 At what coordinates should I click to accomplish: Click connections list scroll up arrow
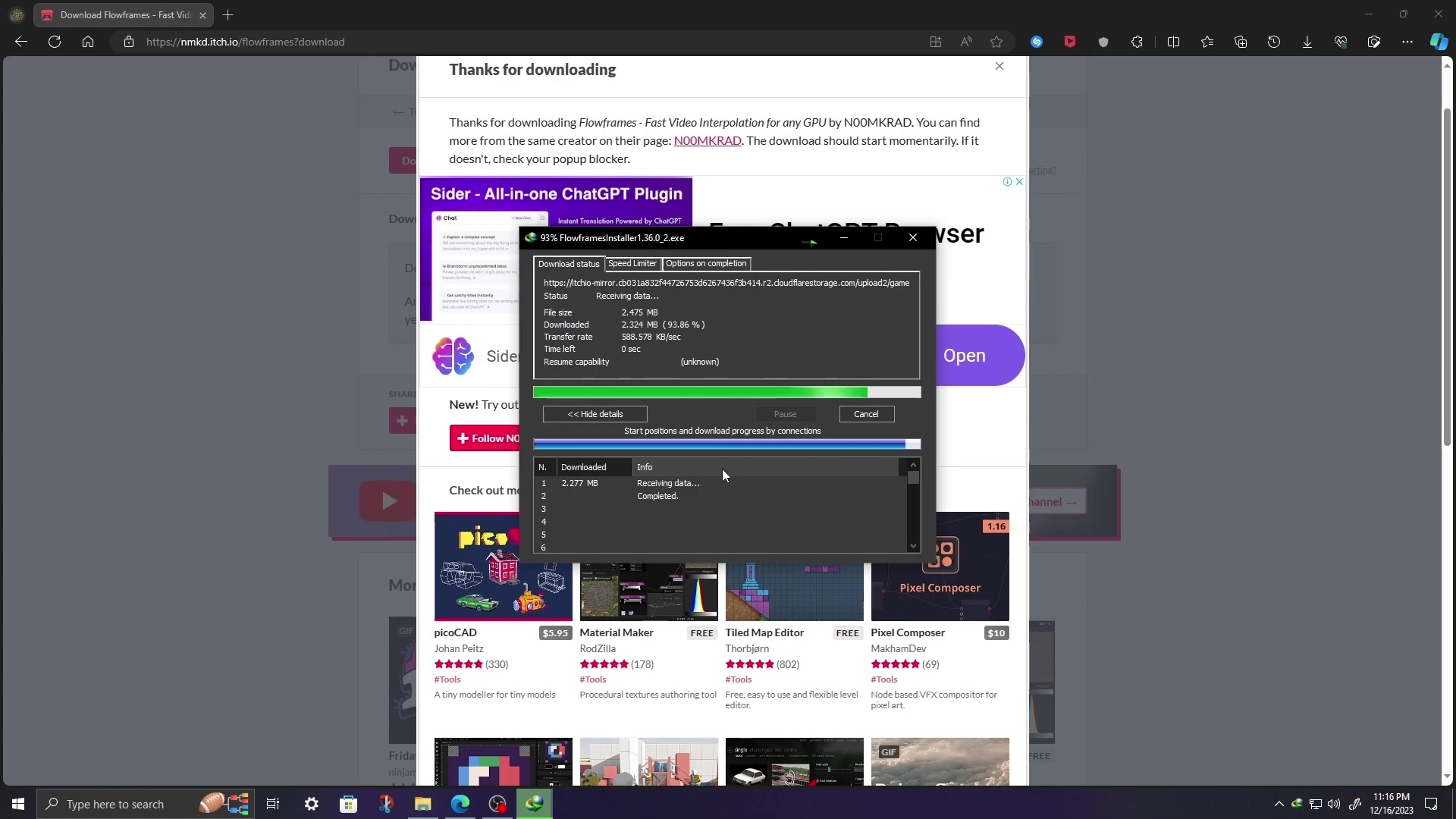coord(913,465)
